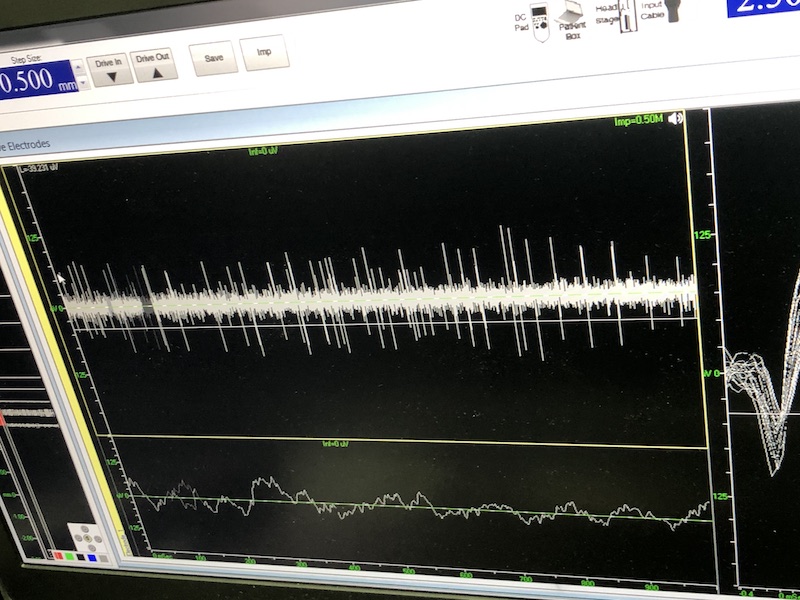Click the Imp impedance button
This screenshot has width=800, height=600.
point(263,52)
